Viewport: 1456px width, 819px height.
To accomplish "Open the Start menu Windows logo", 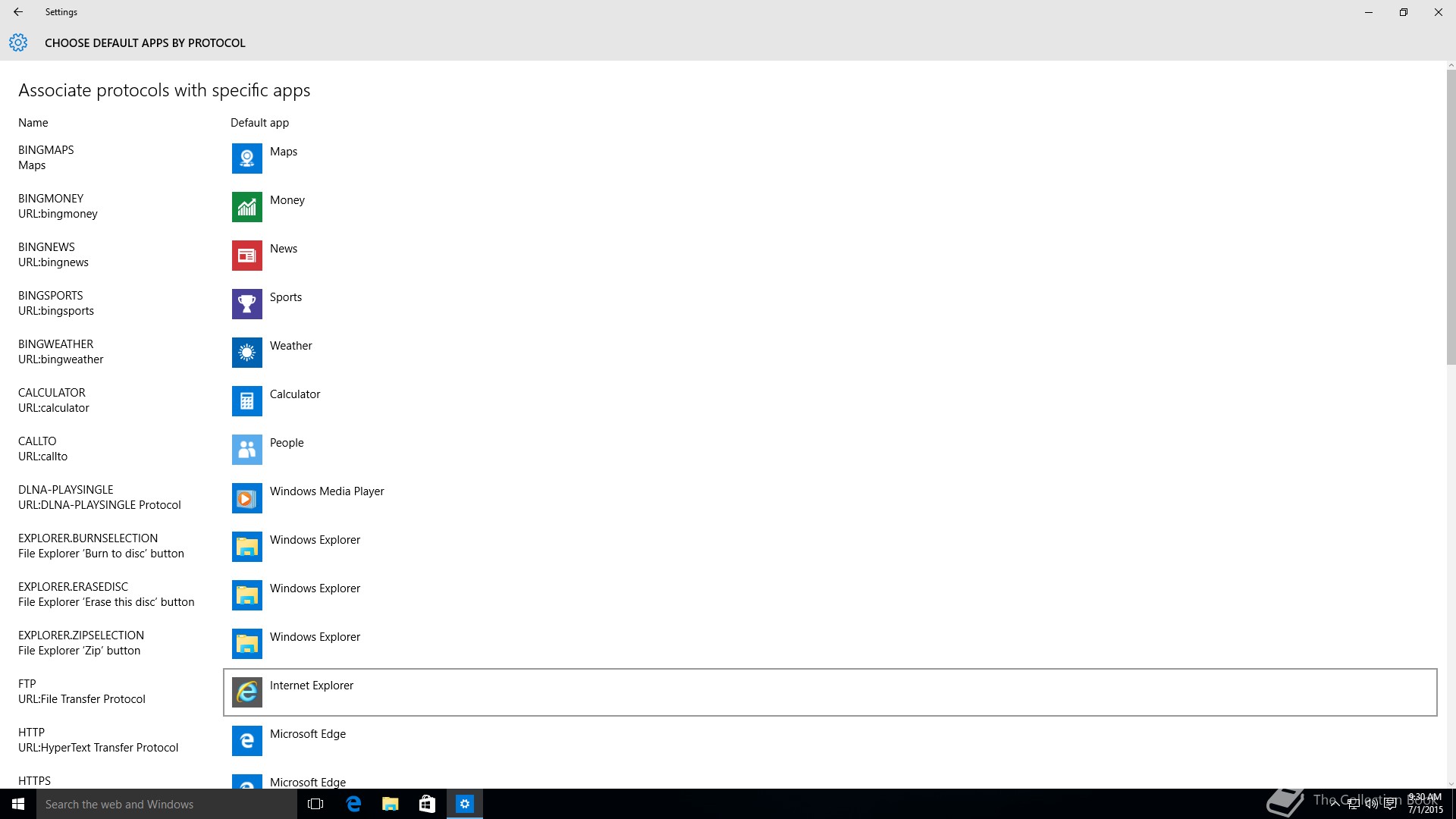I will click(x=18, y=804).
